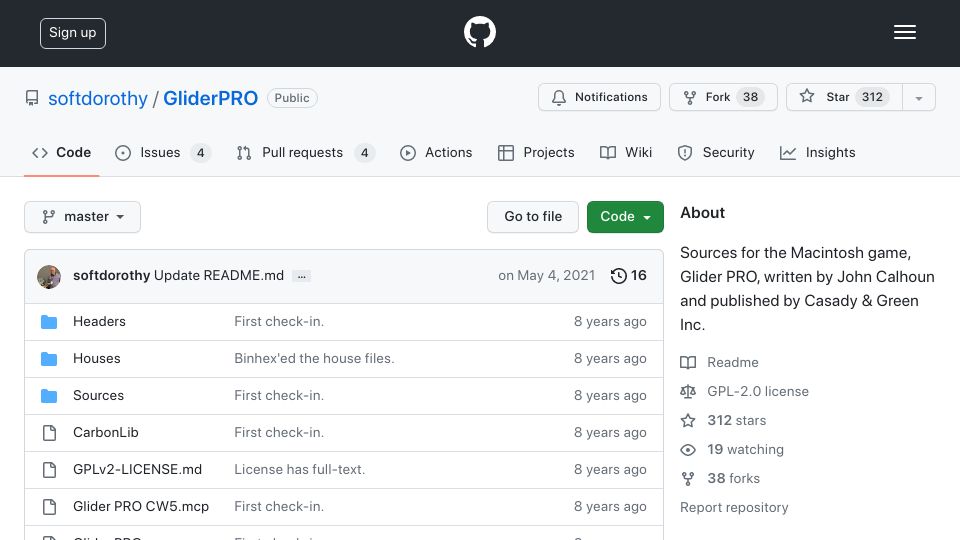Open "License has full-text." commit message
Image resolution: width=960 pixels, height=540 pixels.
pyautogui.click(x=299, y=470)
